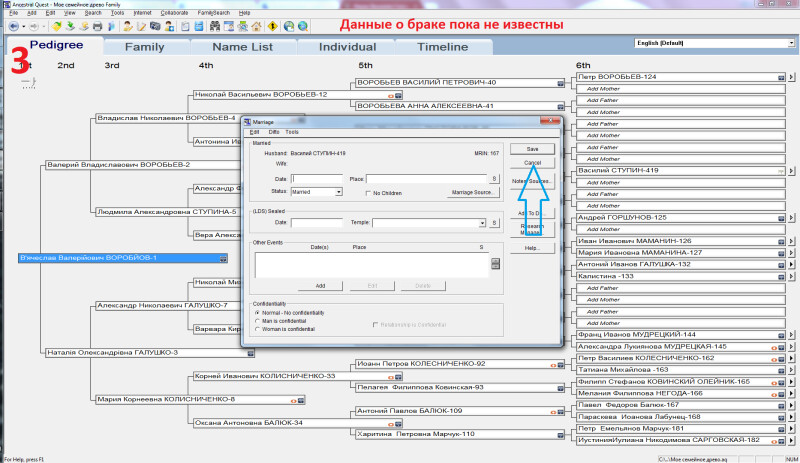Image resolution: width=800 pixels, height=463 pixels.
Task: Click the Home house icon
Action: pyautogui.click(x=256, y=26)
